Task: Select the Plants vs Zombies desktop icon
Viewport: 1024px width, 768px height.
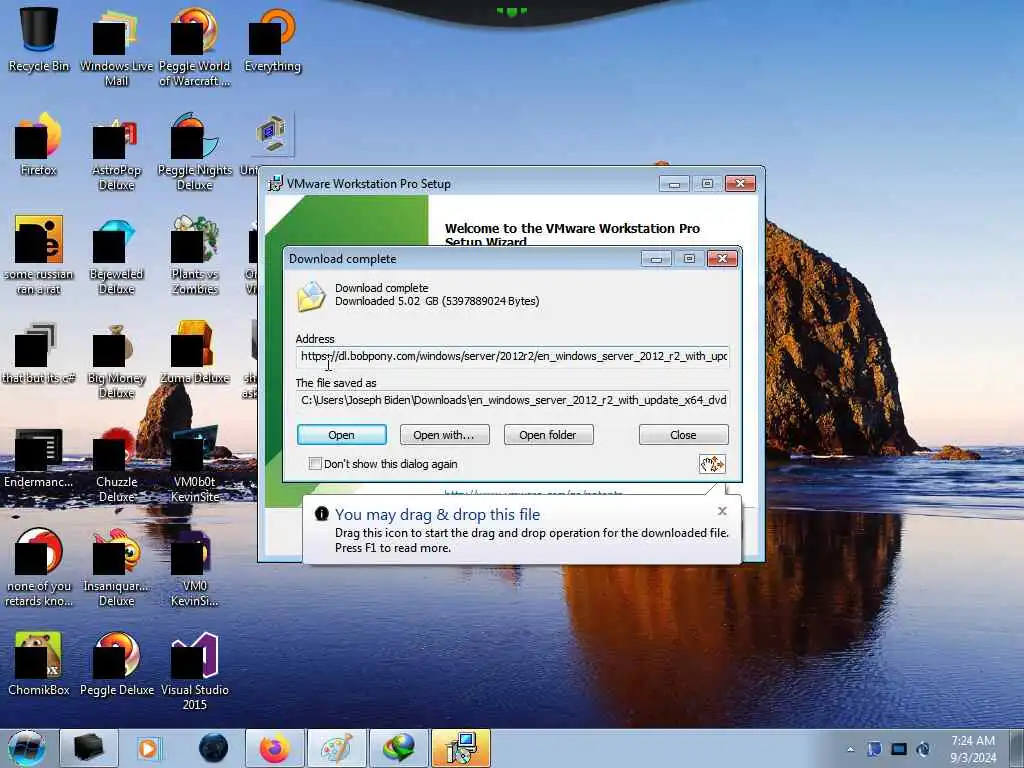Action: coord(195,256)
